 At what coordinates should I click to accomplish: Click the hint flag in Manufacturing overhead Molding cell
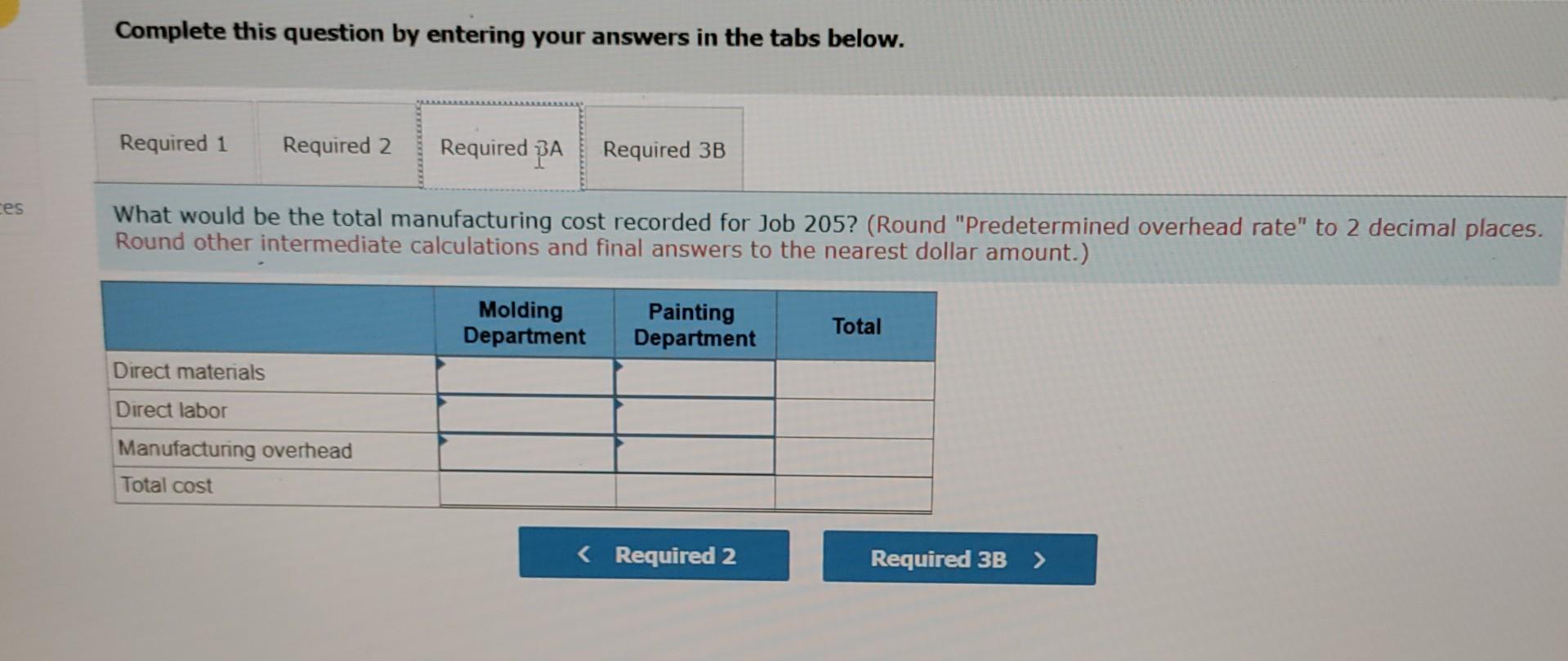441,441
